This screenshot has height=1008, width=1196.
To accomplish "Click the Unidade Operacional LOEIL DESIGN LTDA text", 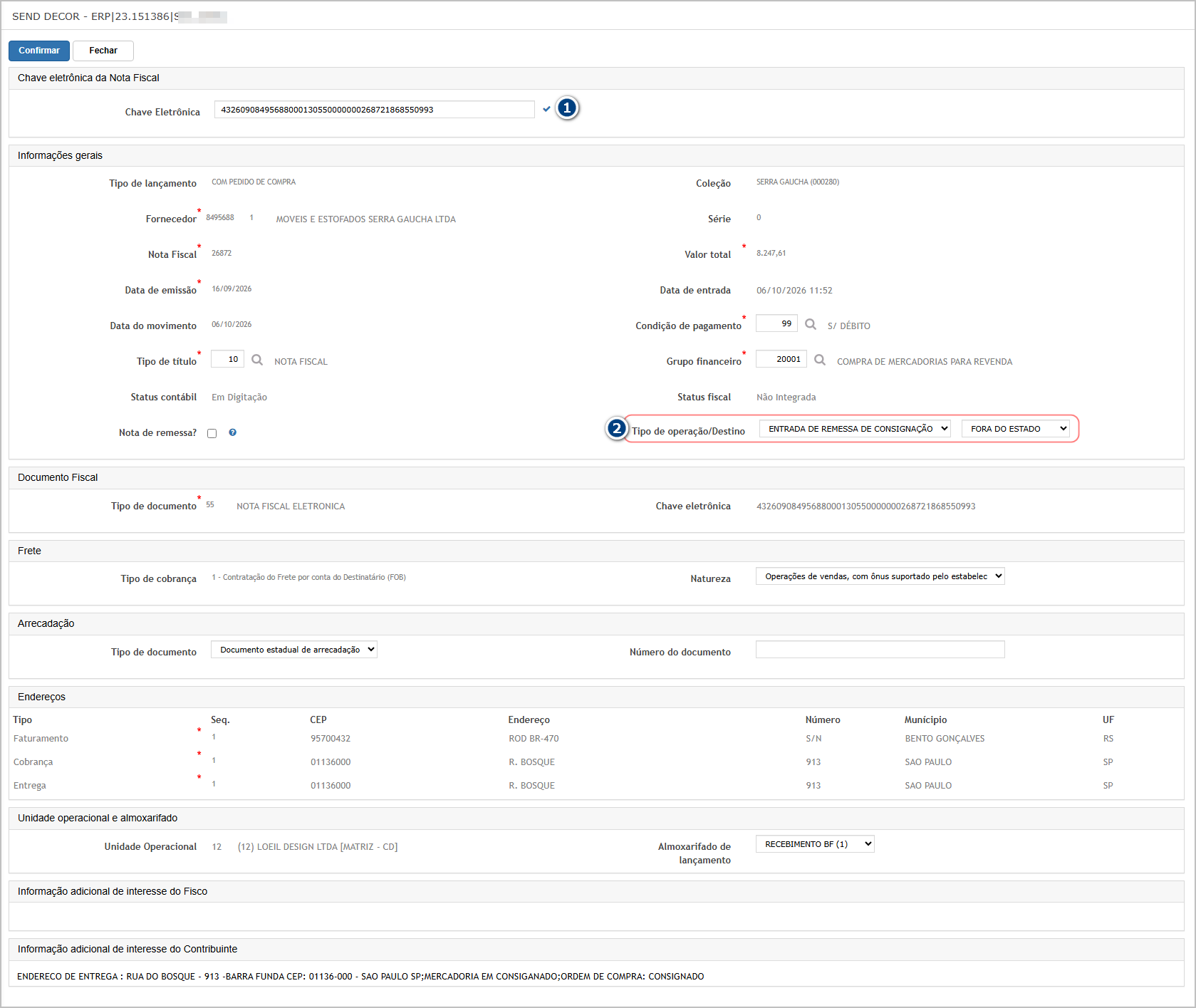I will [318, 847].
